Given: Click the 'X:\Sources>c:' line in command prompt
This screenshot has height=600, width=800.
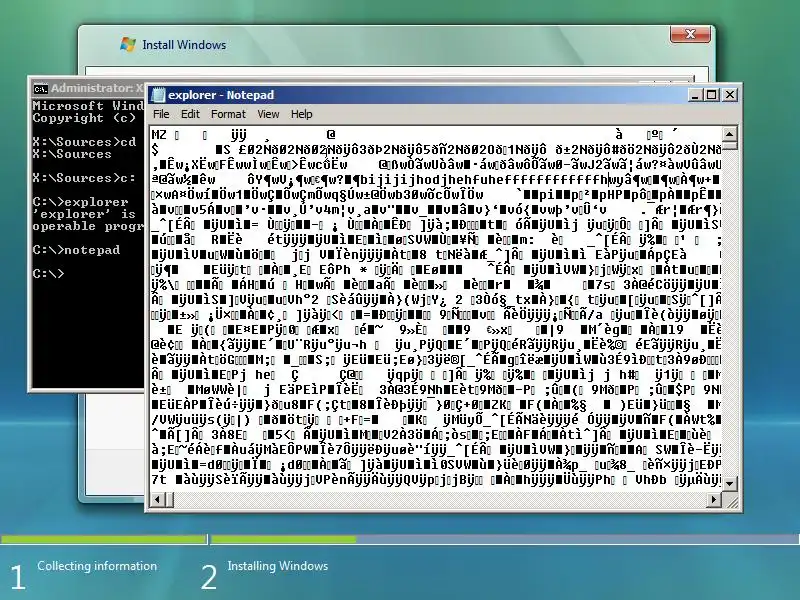Looking at the screenshot, I should 84,178.
